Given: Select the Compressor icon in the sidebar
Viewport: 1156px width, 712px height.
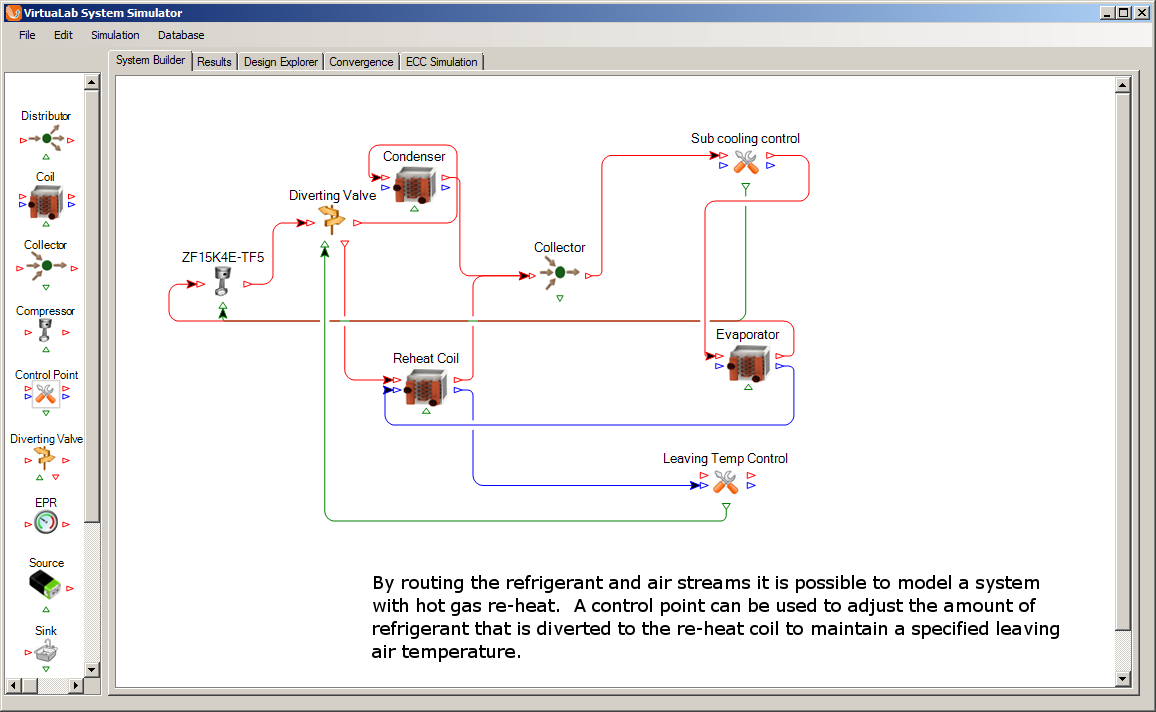Looking at the screenshot, I should pos(46,330).
